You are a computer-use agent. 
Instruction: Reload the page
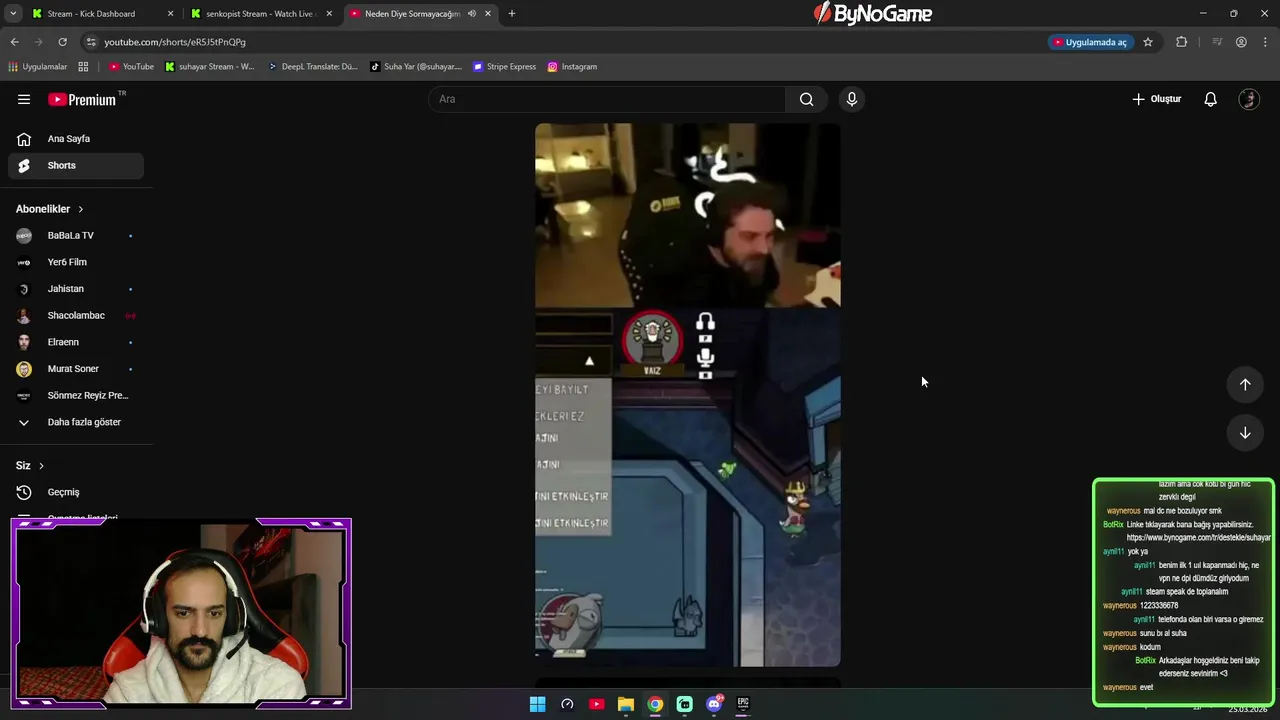pyautogui.click(x=62, y=42)
